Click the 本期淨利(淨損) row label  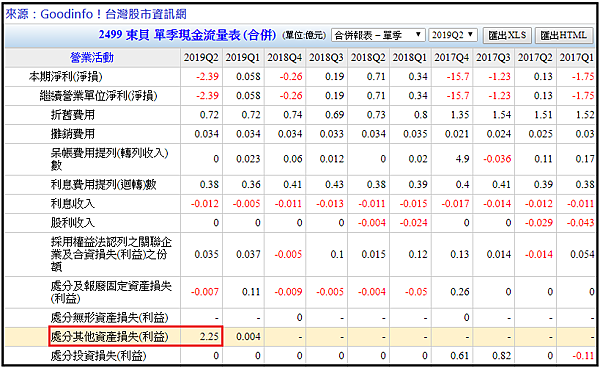point(65,77)
